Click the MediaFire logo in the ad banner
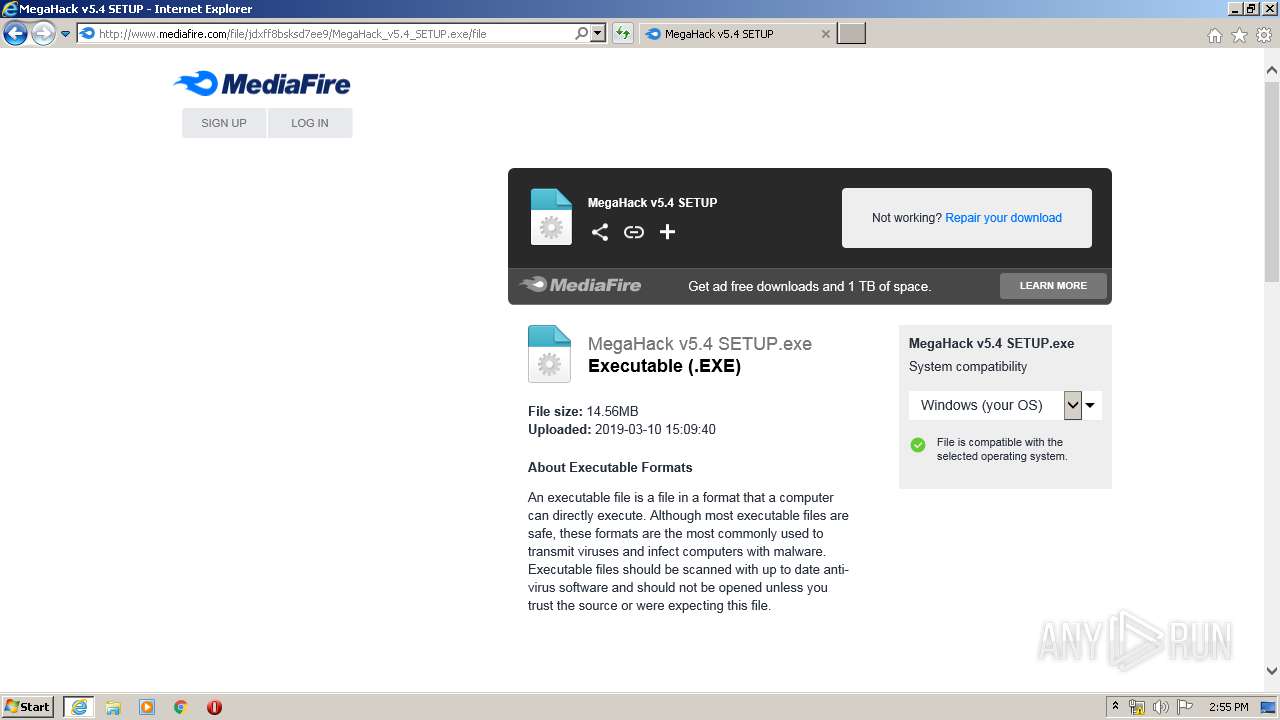Screen dimensions: 1280x720 click(x=580, y=285)
